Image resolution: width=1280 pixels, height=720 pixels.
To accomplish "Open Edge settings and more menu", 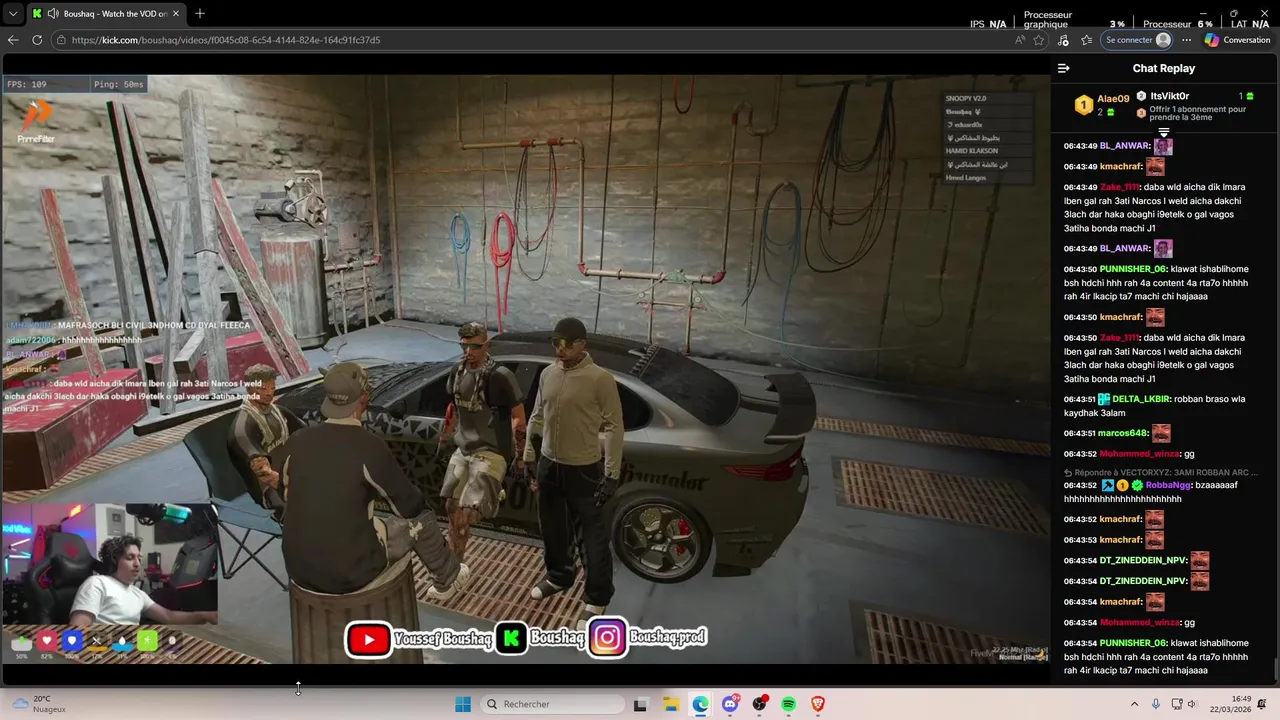I will click(1186, 40).
